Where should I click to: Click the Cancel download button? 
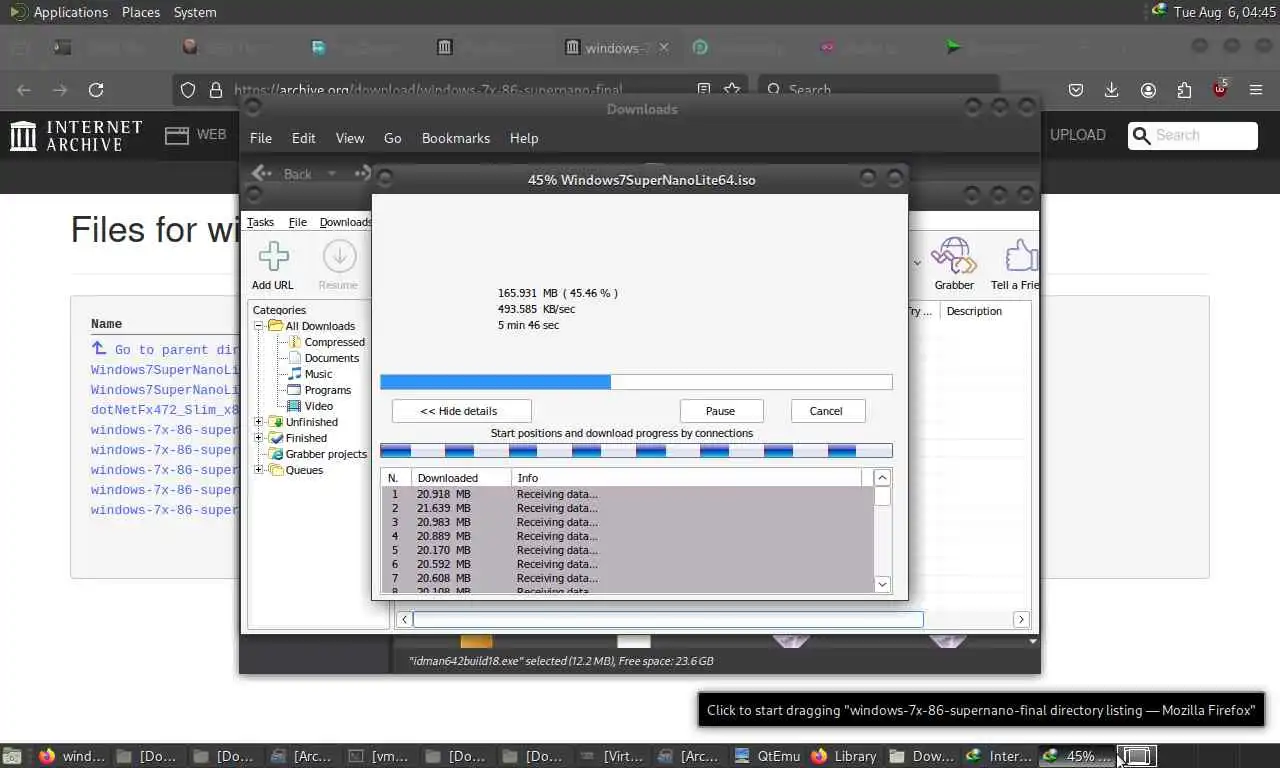tap(826, 411)
